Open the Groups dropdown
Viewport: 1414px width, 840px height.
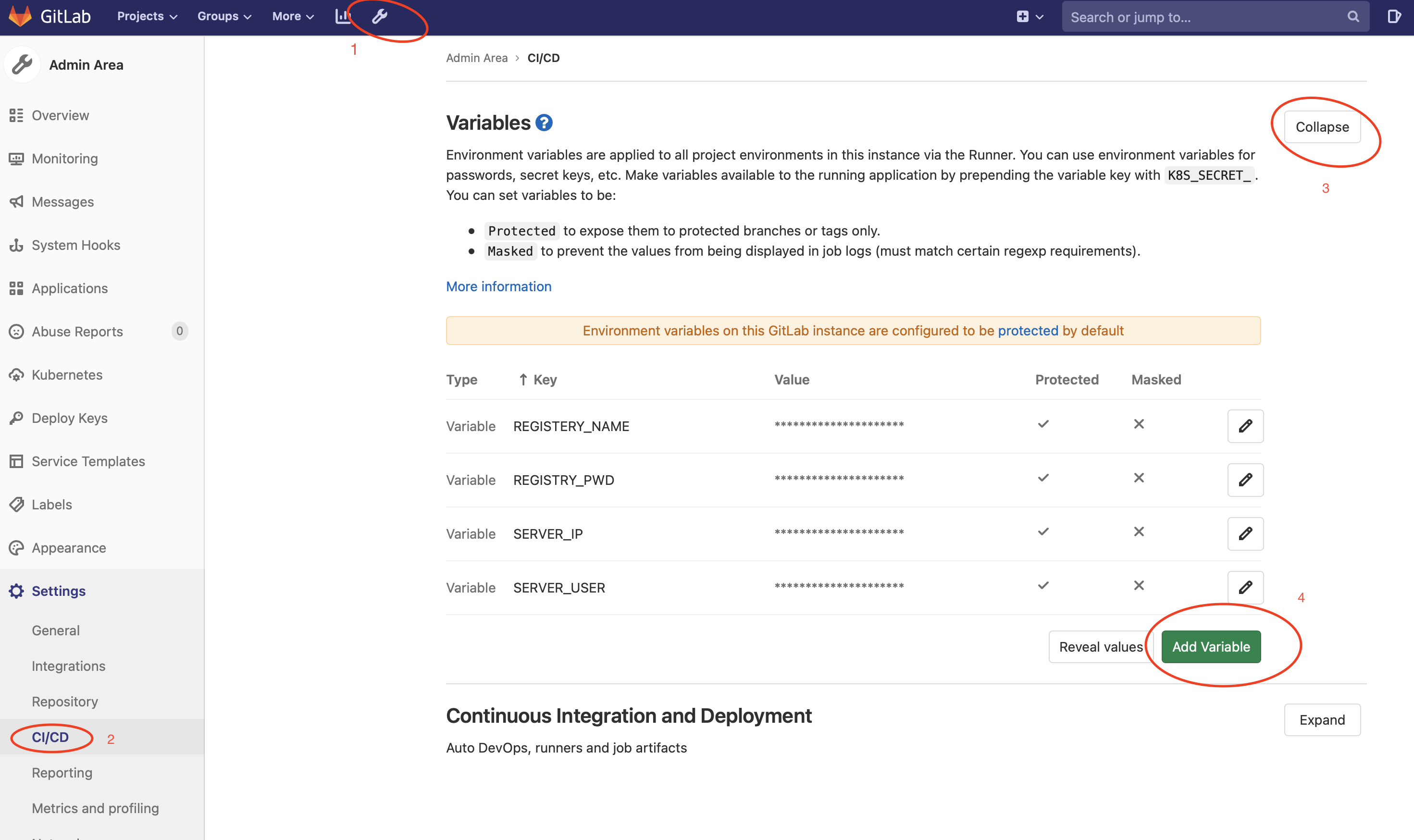pos(224,16)
